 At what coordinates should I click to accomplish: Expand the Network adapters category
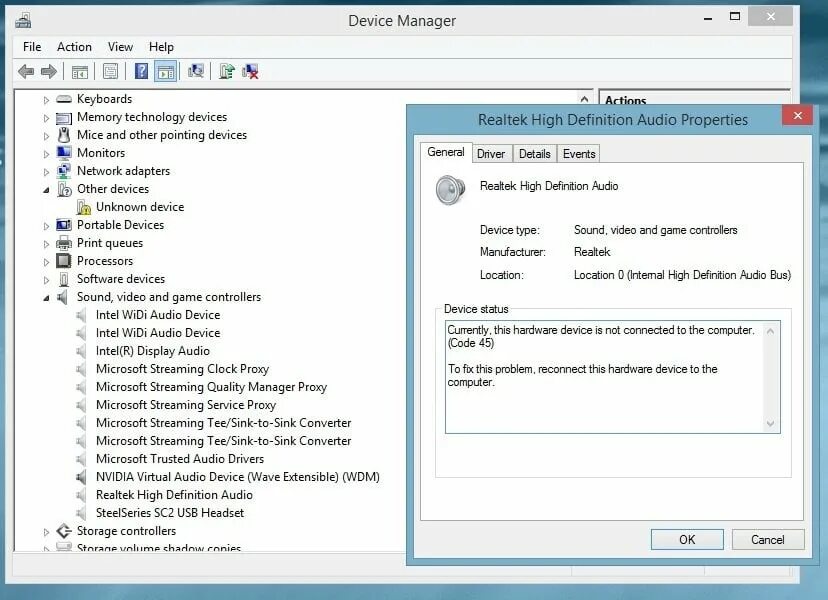46,171
